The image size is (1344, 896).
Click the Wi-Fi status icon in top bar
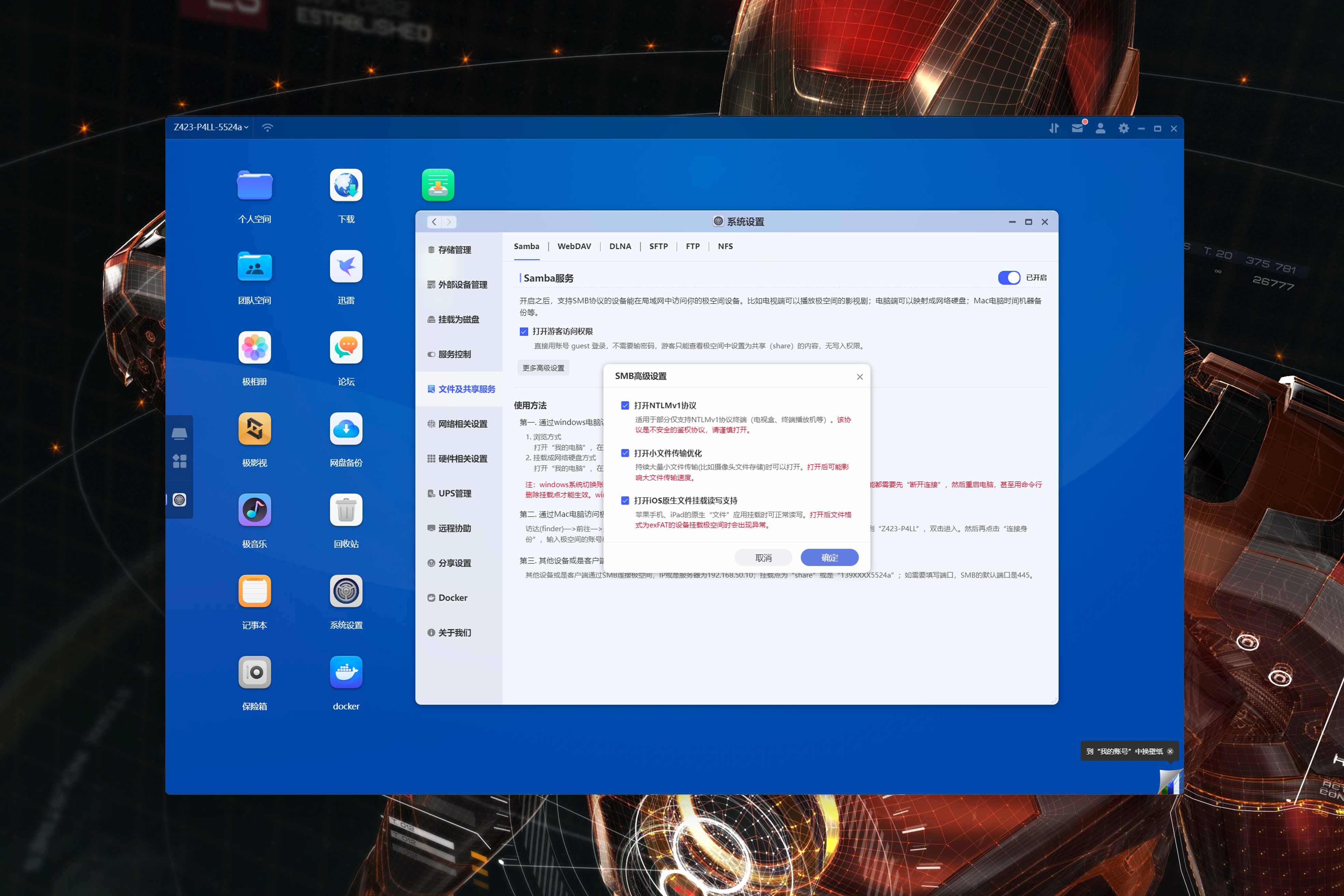pyautogui.click(x=267, y=127)
